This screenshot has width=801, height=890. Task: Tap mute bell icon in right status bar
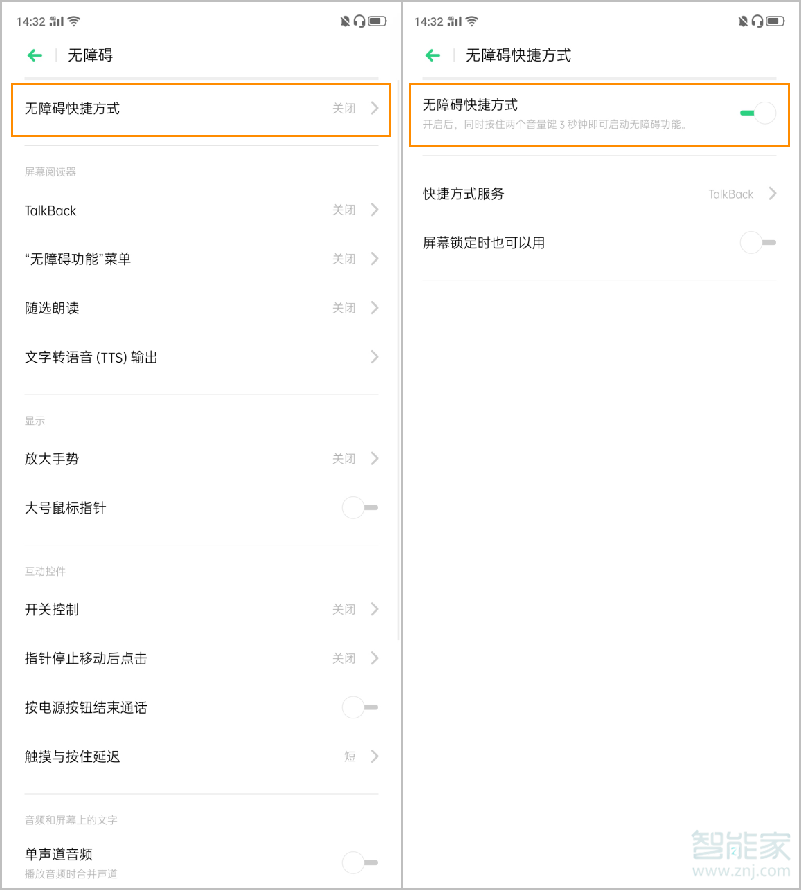(x=743, y=21)
